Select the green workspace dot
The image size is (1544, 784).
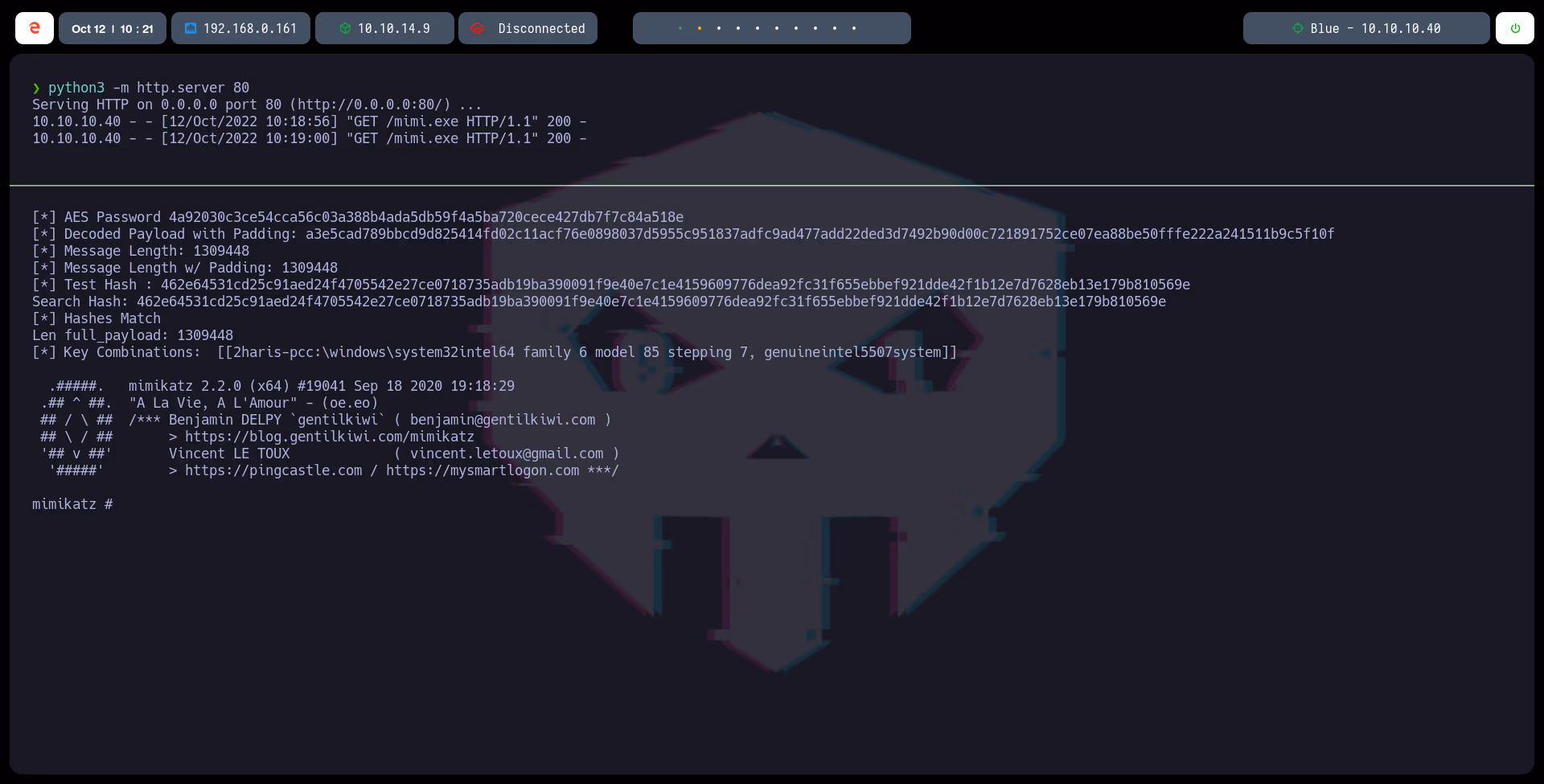[x=680, y=28]
